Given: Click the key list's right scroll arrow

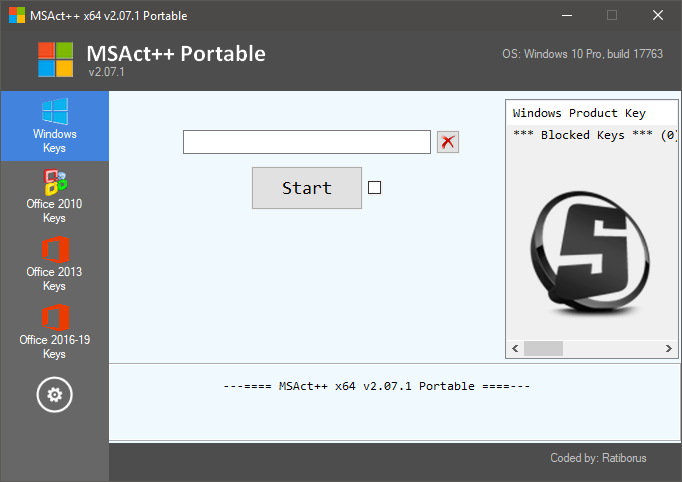Looking at the screenshot, I should coord(671,348).
